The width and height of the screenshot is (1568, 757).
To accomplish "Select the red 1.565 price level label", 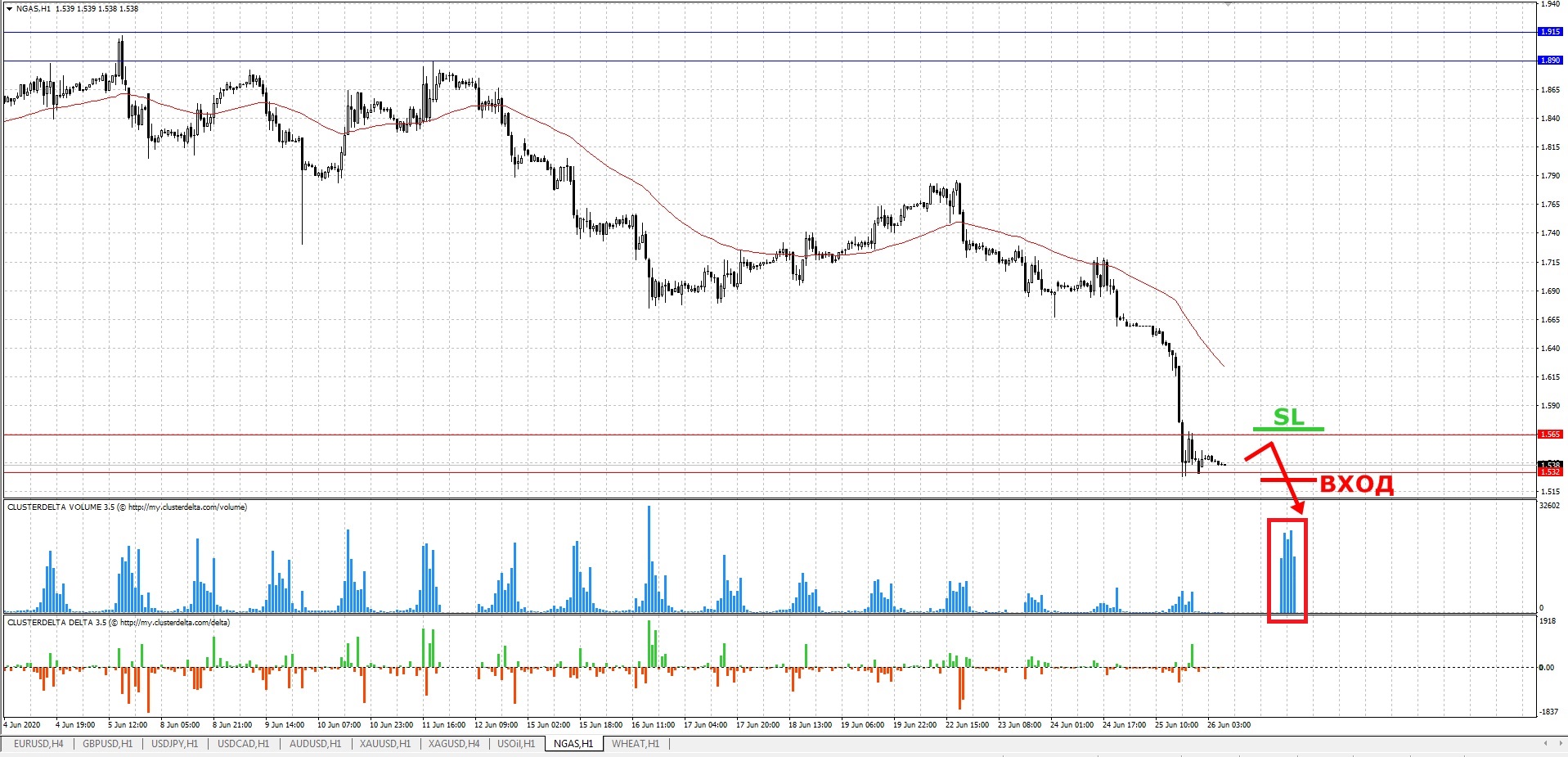I will pyautogui.click(x=1550, y=435).
